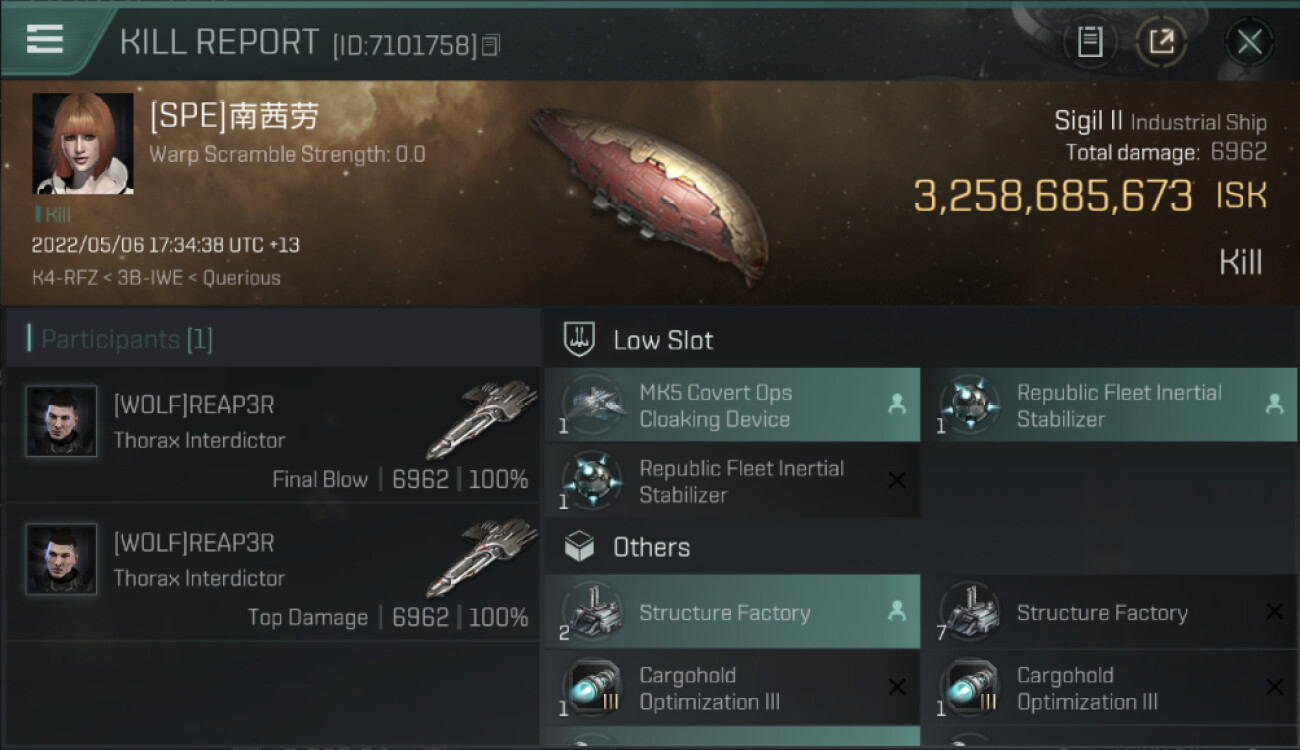This screenshot has height=750, width=1300.
Task: View the victim pilot's portrait
Action: click(83, 144)
